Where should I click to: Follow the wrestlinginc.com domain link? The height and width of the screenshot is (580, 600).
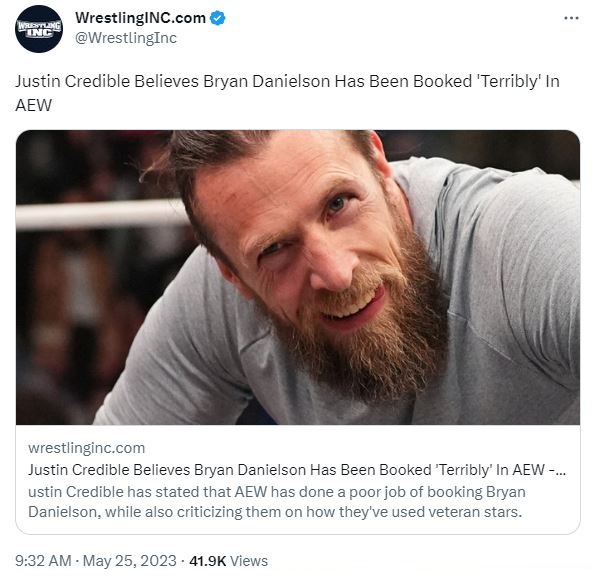coord(86,448)
